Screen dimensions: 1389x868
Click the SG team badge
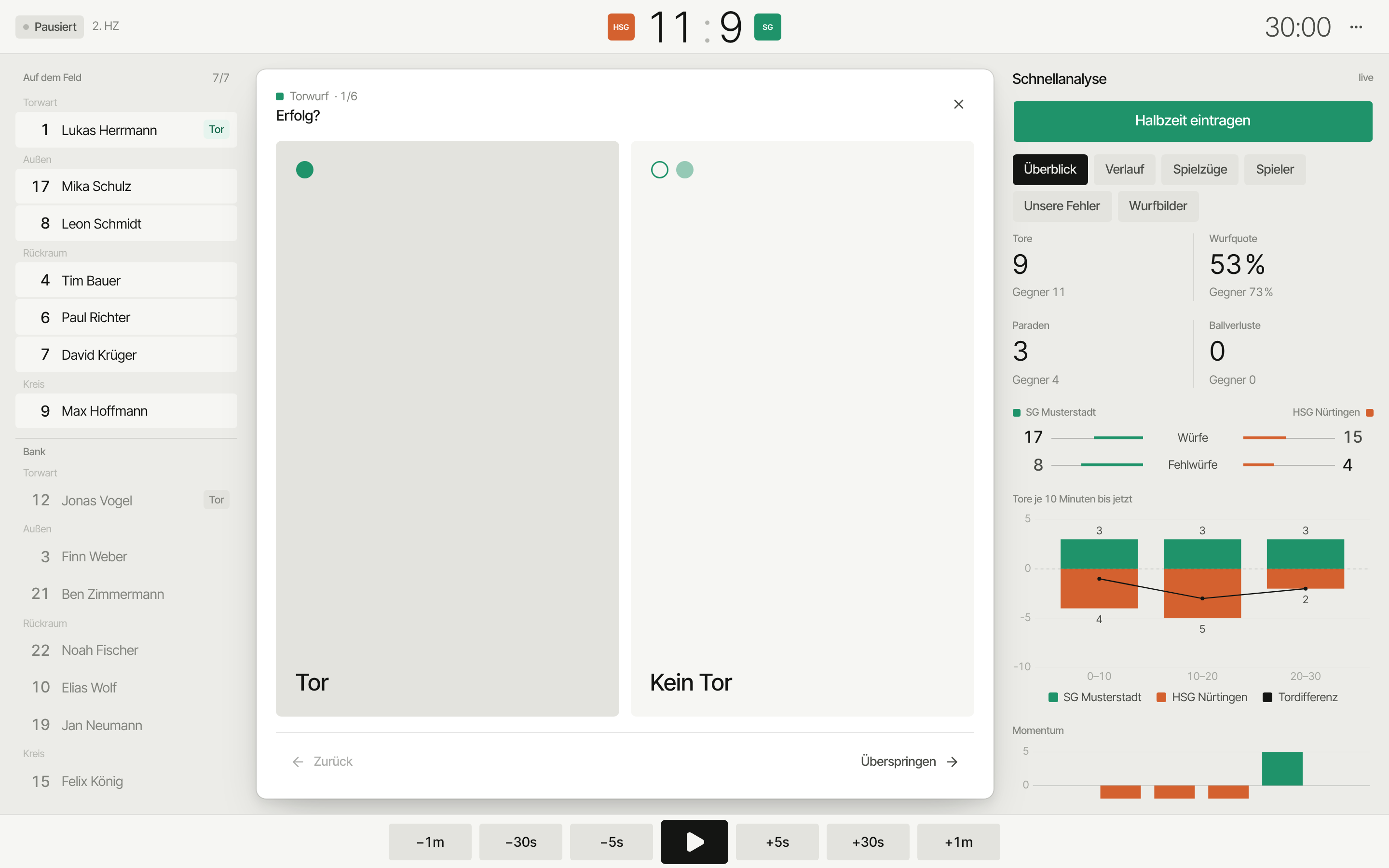coord(767,27)
